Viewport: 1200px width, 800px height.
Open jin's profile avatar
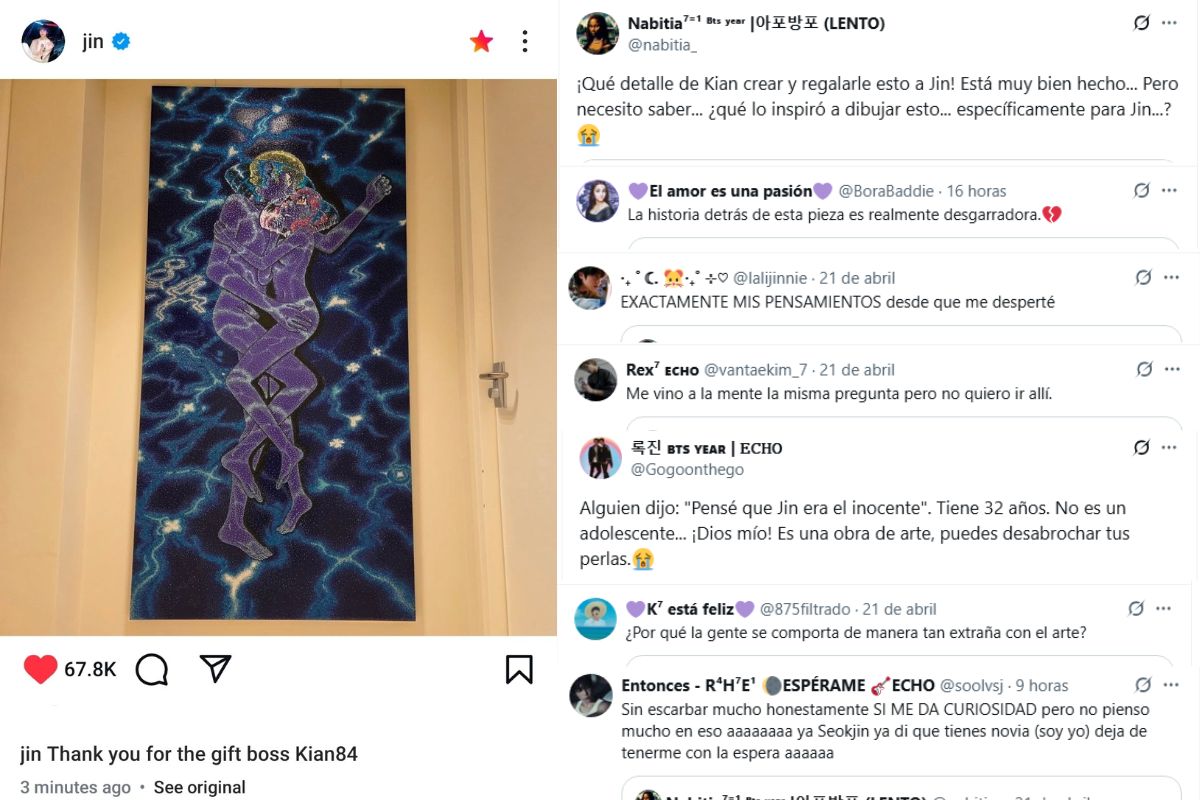[x=43, y=41]
